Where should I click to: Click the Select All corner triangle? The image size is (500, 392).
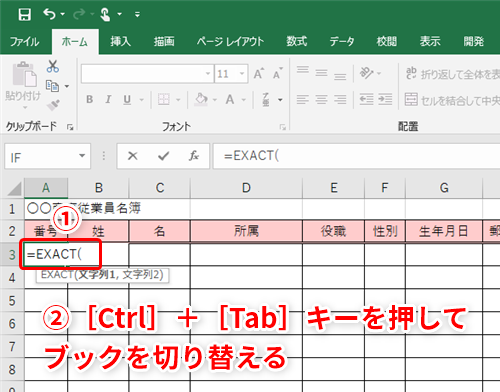tap(14, 188)
